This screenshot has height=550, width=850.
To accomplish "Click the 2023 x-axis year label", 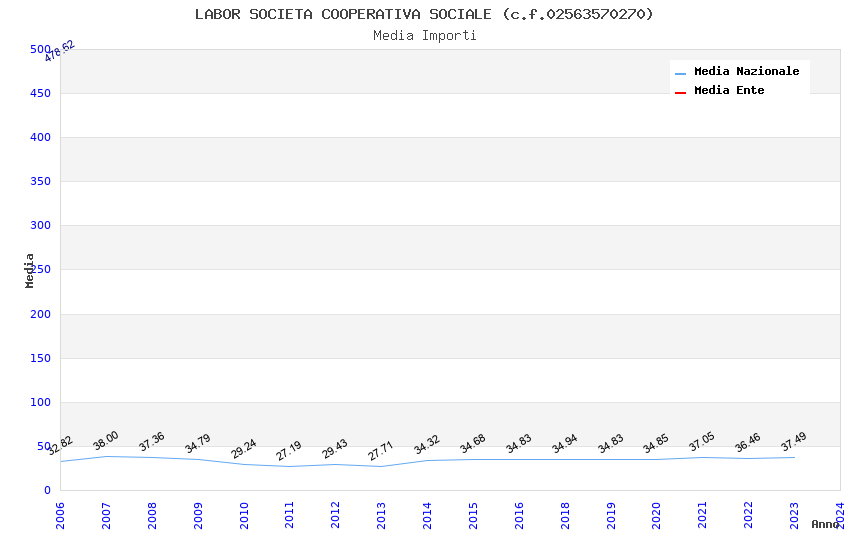I will click(x=795, y=515).
